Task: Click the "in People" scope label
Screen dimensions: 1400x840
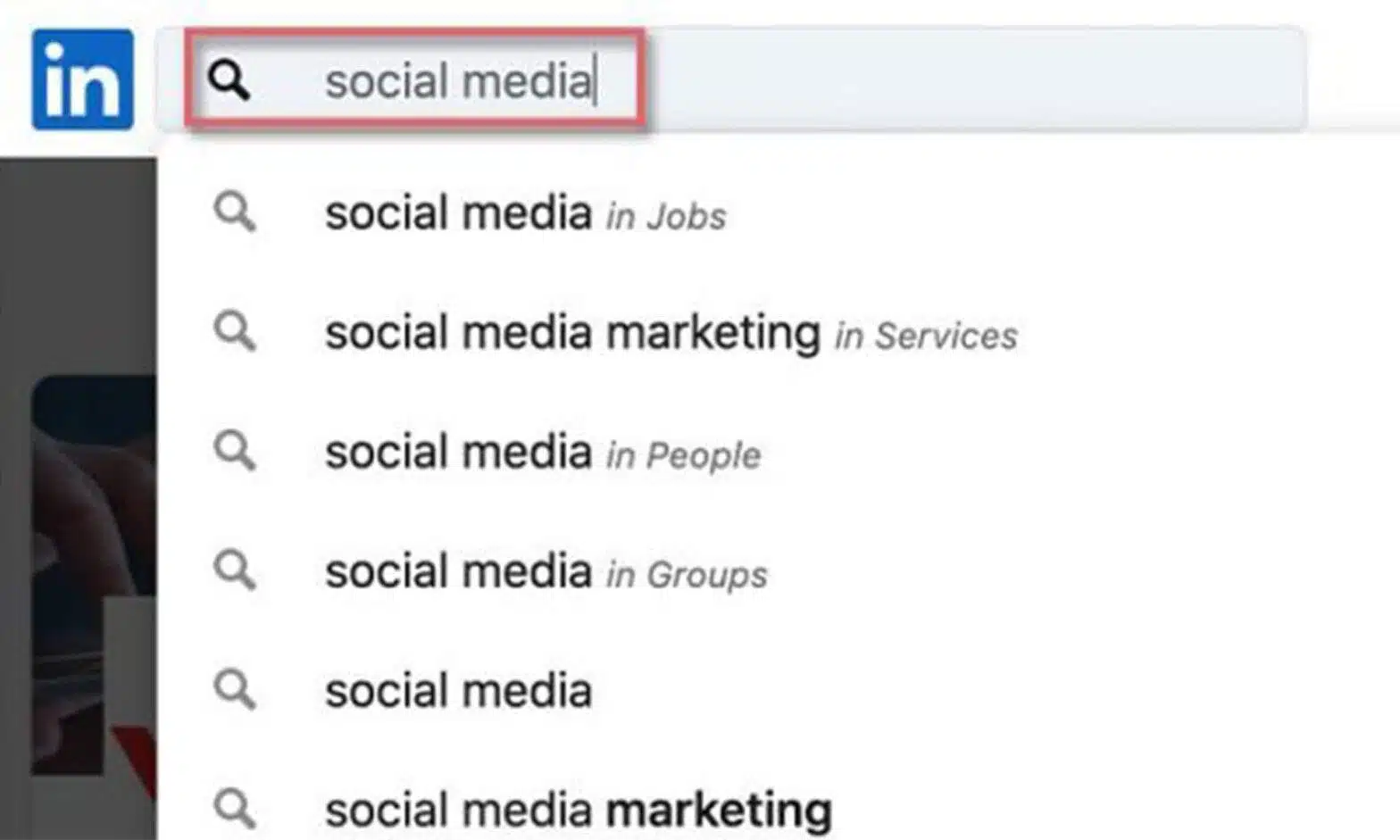Action: coord(683,455)
